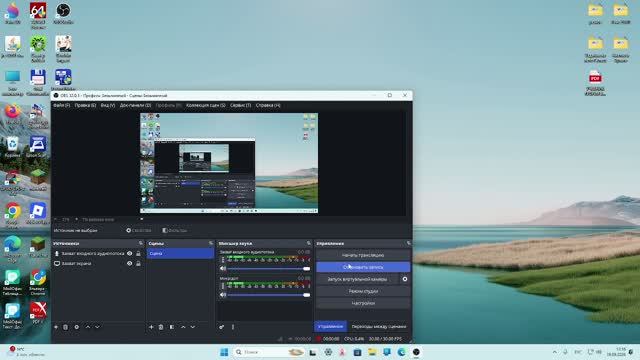Open File Explorer from the taskbar
Viewport: 640px width, 360px height.
coord(372,352)
